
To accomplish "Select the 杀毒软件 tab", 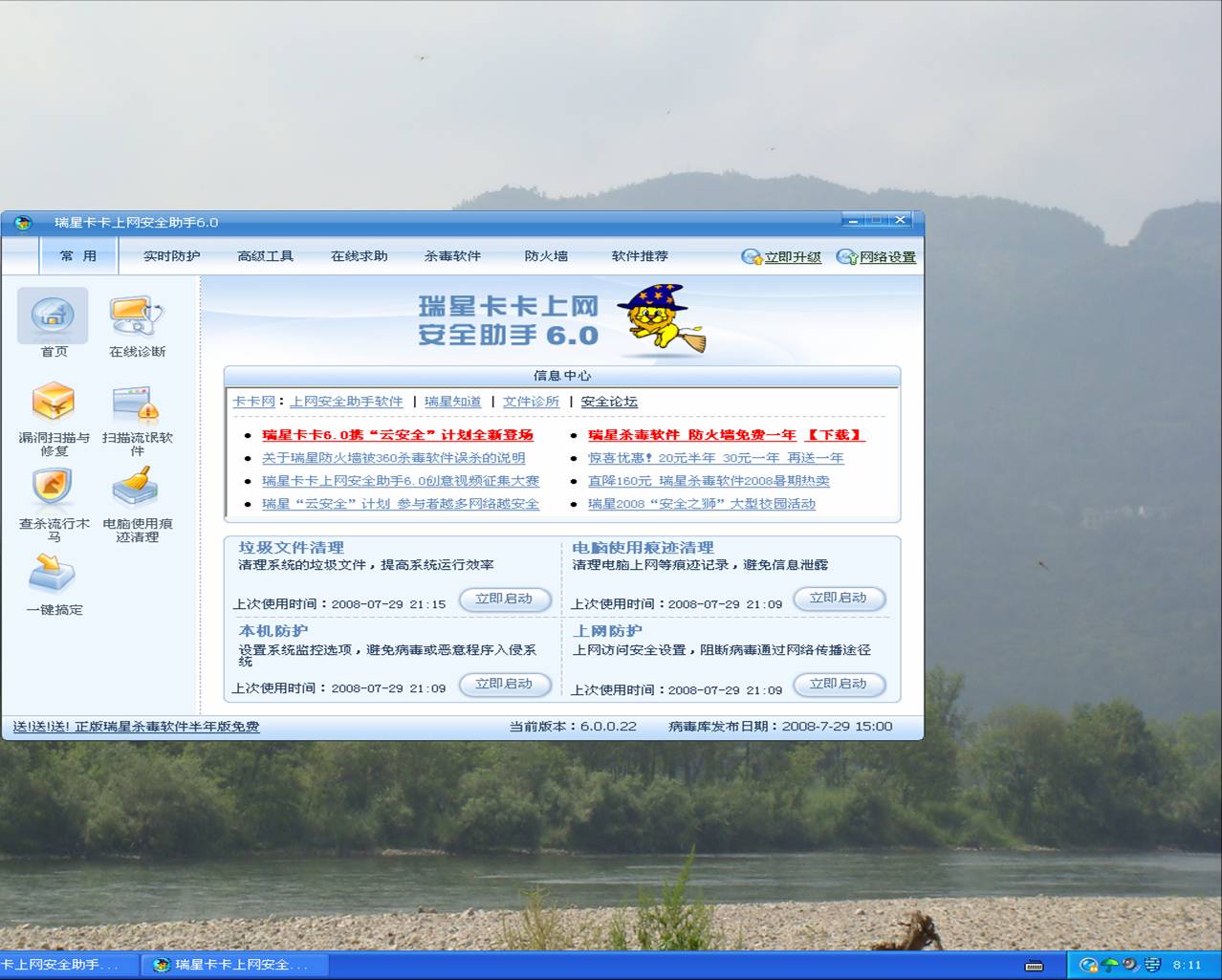I will [x=452, y=256].
